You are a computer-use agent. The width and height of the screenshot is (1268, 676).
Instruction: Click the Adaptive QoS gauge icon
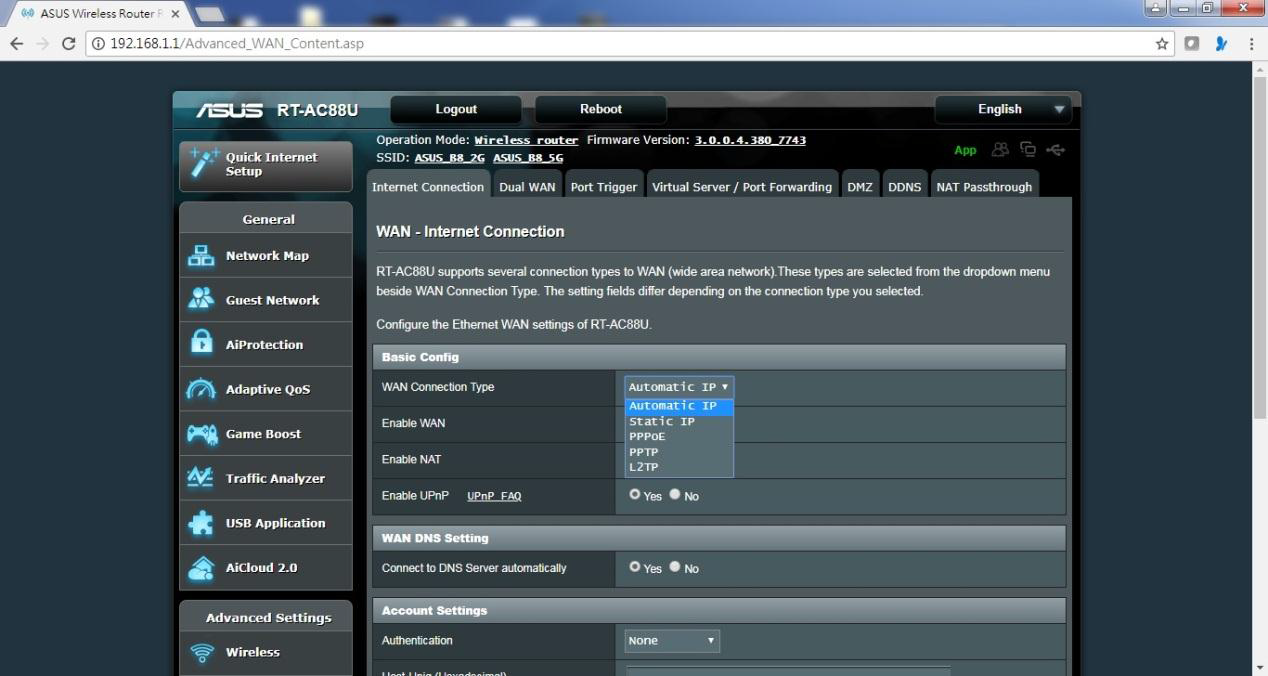(x=201, y=389)
